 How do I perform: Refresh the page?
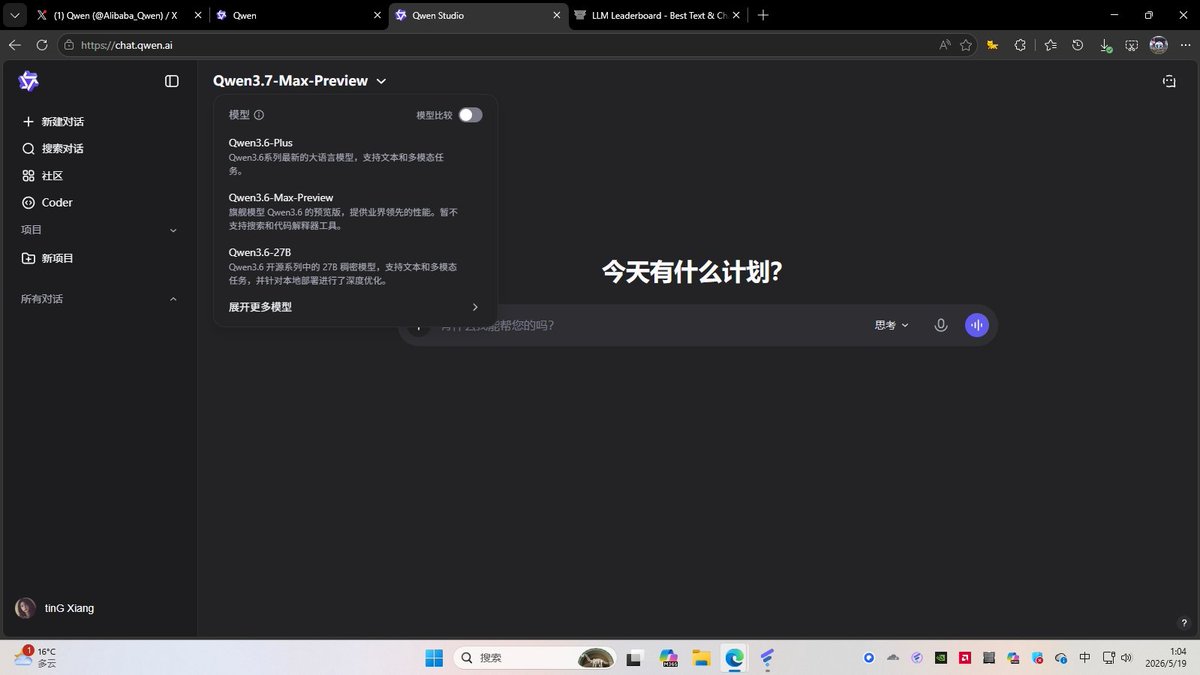(42, 45)
